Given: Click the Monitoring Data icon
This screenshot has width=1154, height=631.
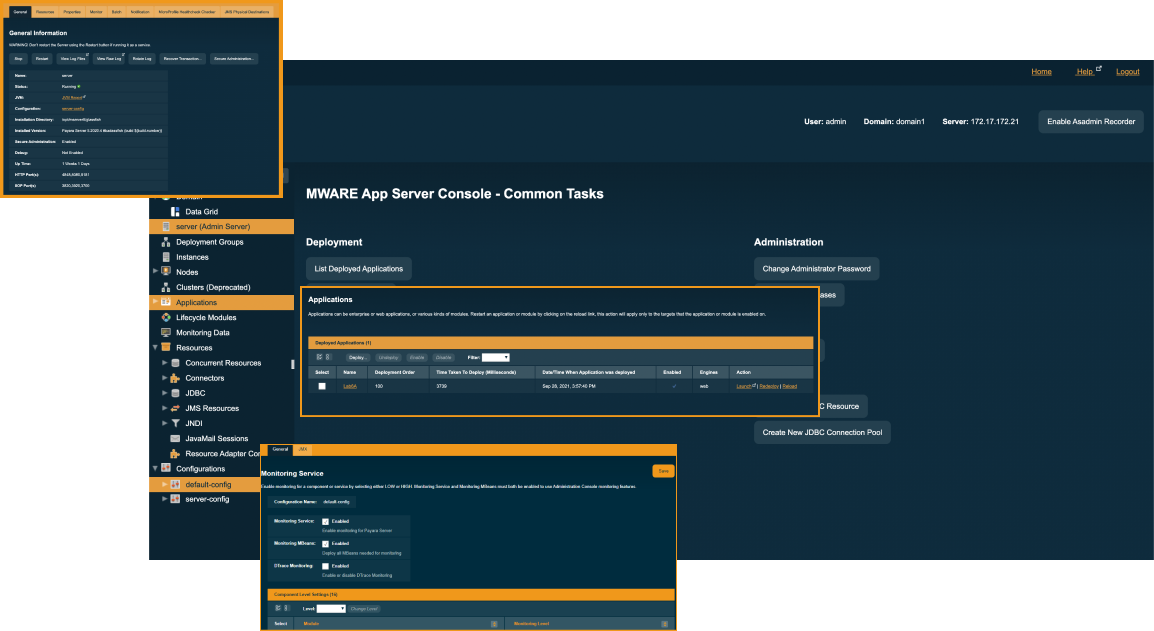Looking at the screenshot, I should coord(166,333).
